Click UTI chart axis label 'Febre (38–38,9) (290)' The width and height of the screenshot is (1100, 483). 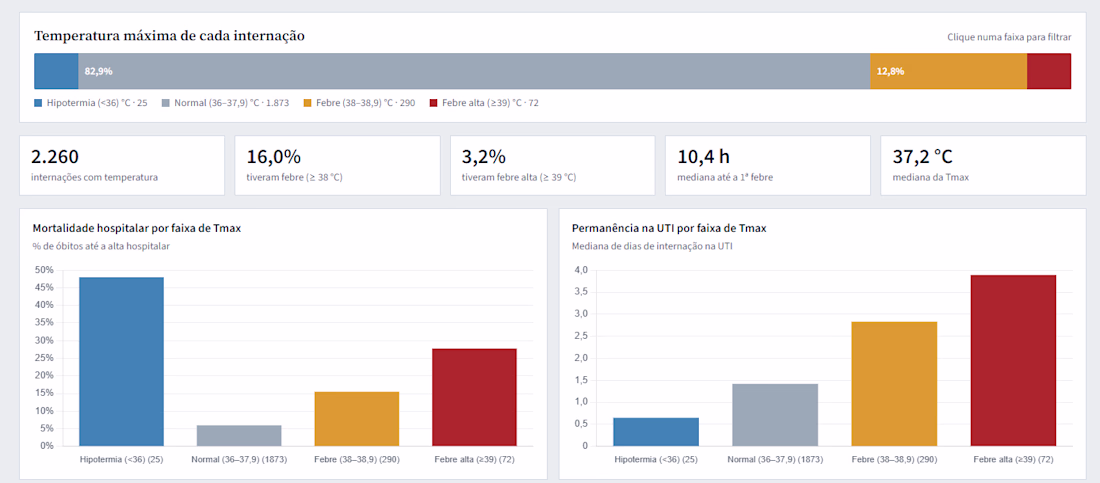(894, 460)
